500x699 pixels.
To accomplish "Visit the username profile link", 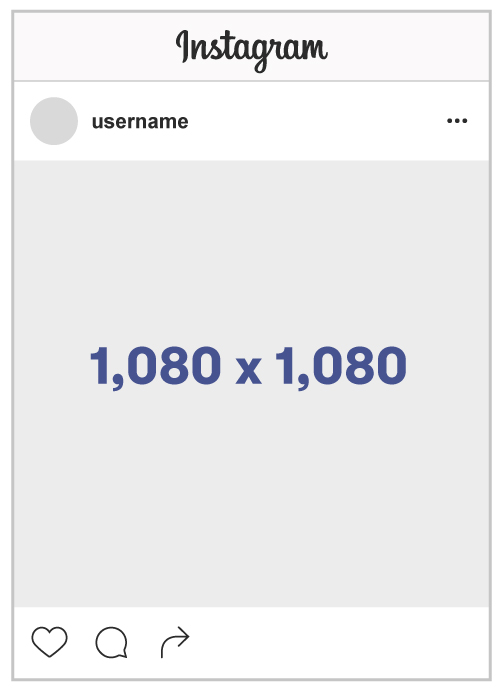I will click(x=140, y=121).
